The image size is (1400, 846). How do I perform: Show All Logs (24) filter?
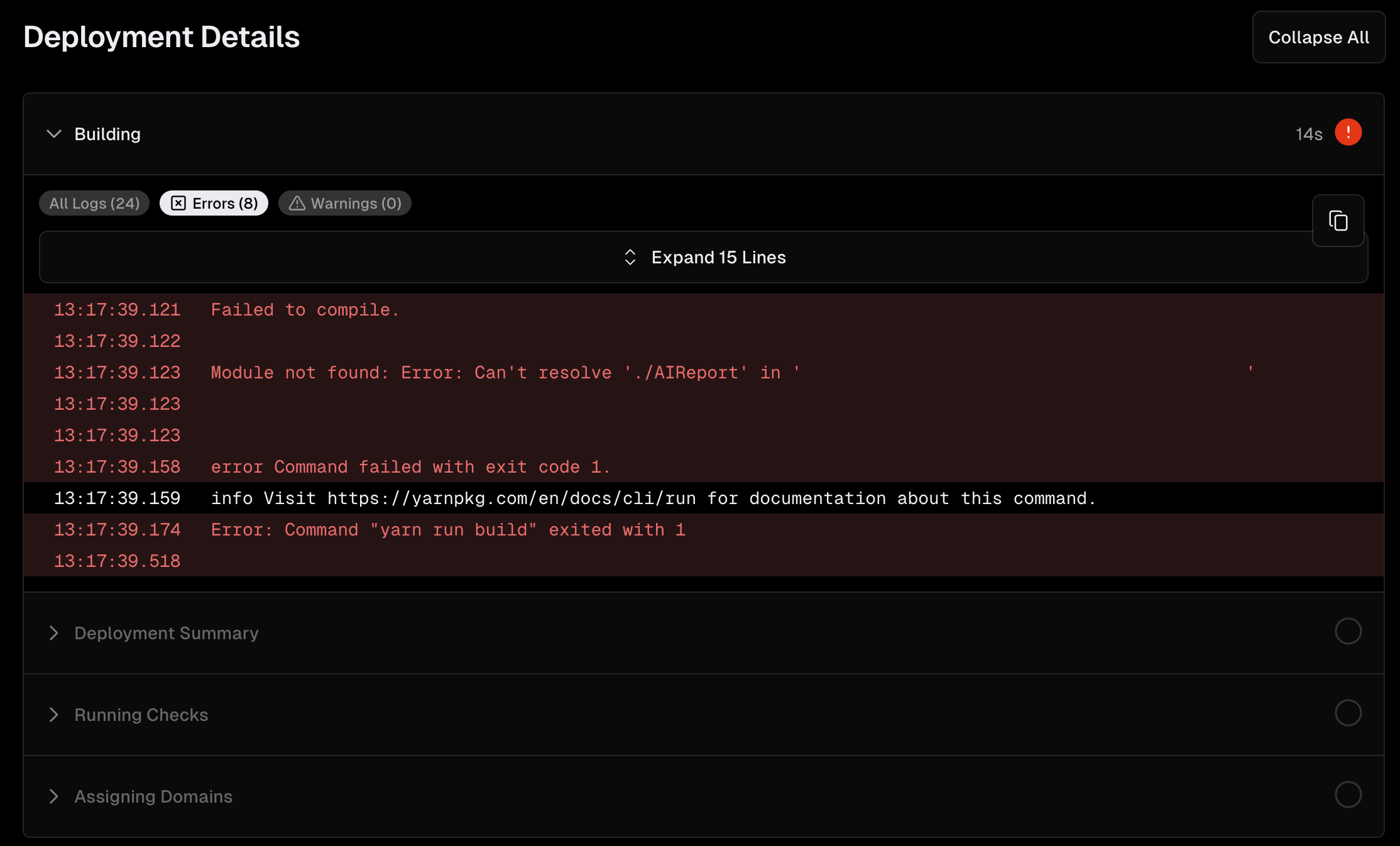point(94,203)
